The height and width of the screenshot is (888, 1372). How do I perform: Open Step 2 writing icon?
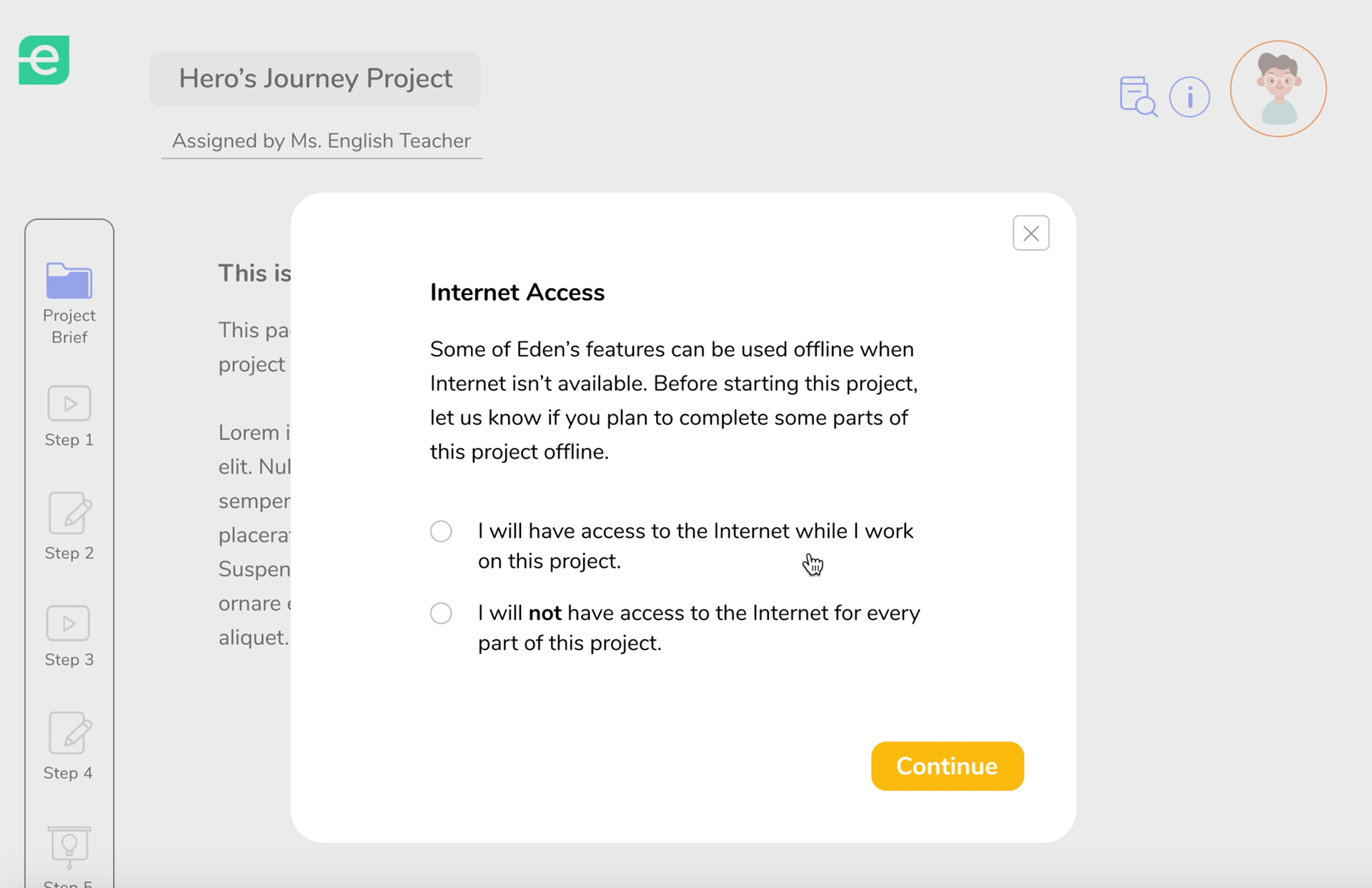pyautogui.click(x=70, y=512)
